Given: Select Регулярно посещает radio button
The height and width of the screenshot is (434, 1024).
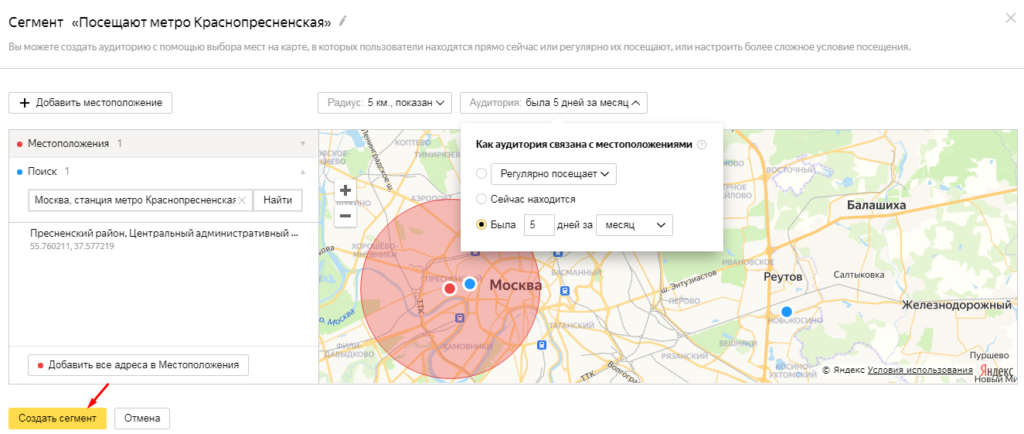Looking at the screenshot, I should pyautogui.click(x=482, y=174).
